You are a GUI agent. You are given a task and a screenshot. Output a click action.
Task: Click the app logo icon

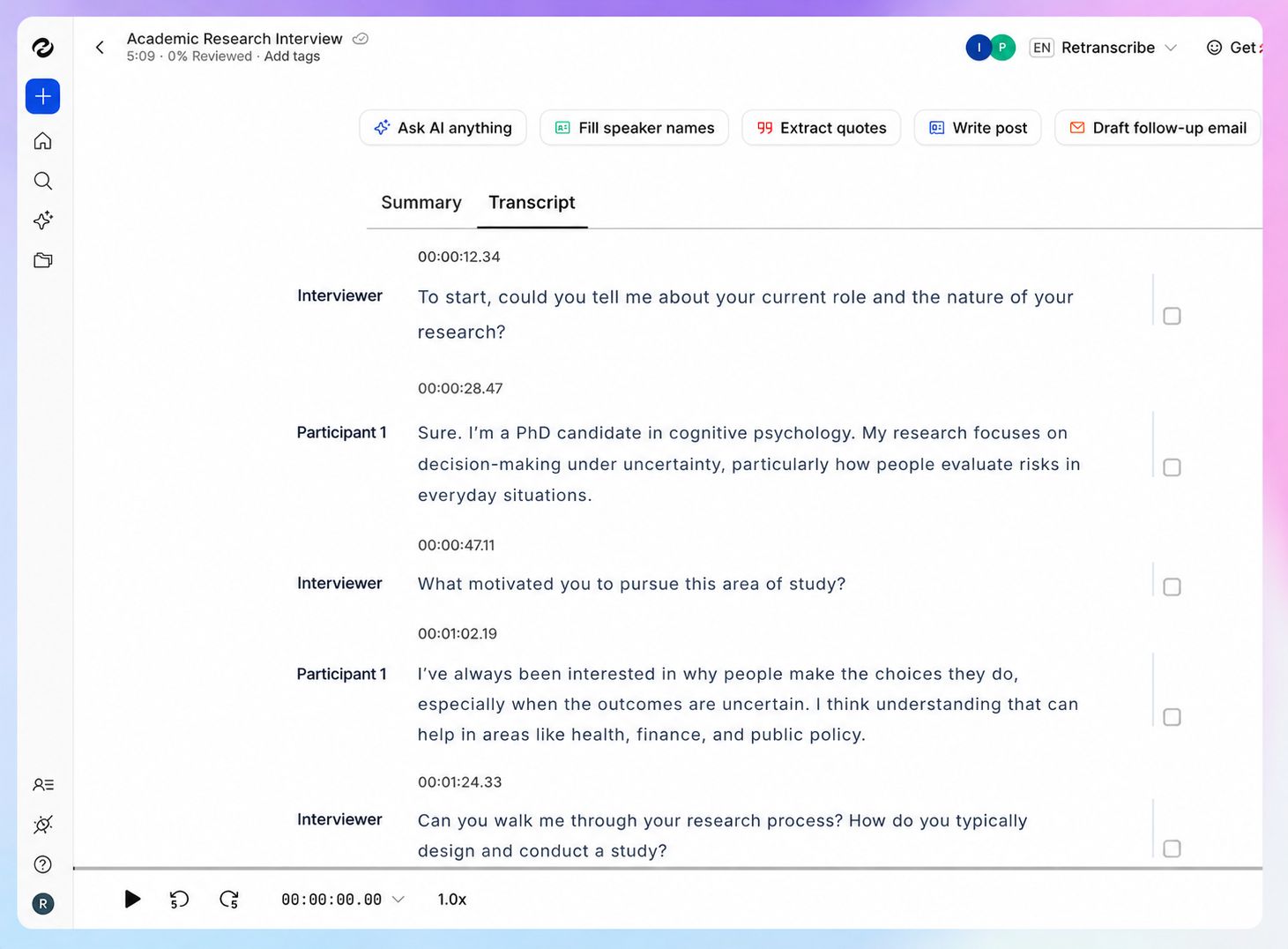(42, 48)
